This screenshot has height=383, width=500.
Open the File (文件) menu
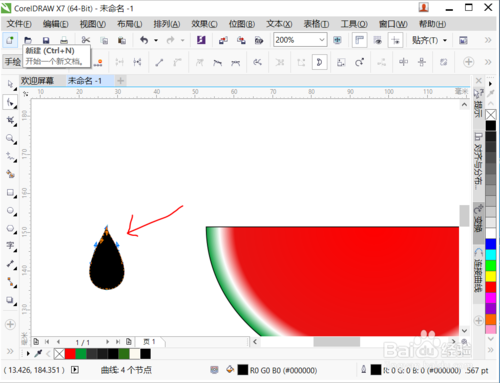[19, 24]
